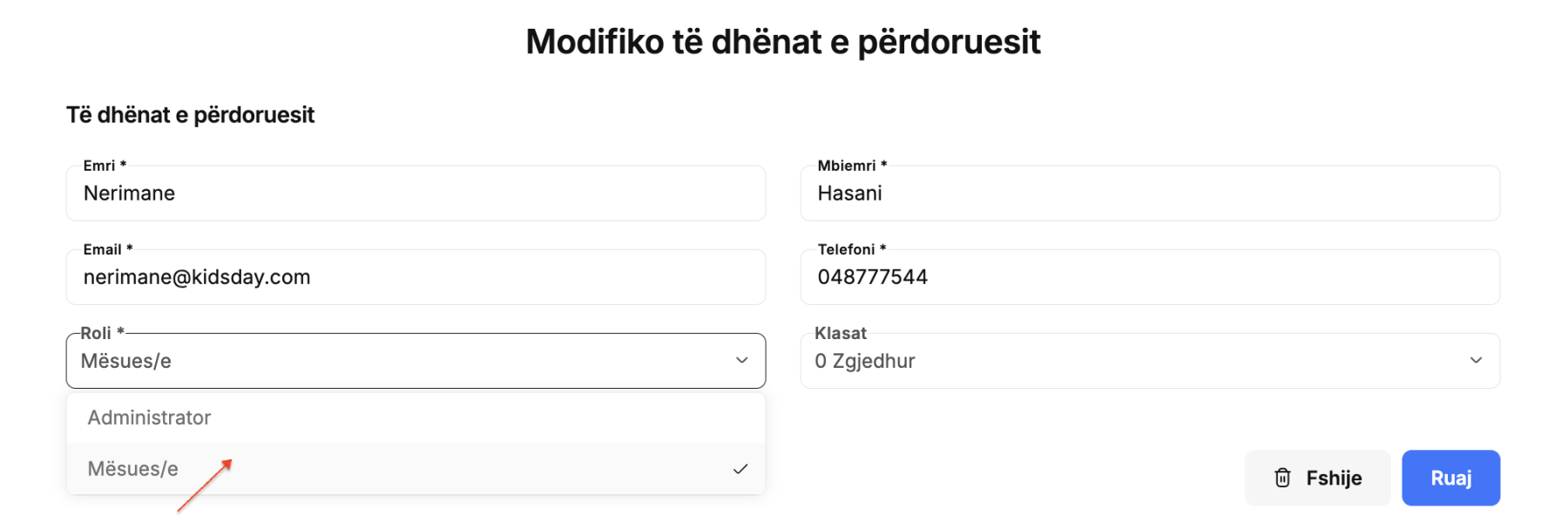
Task: Focus the Emri field containing Nerimane
Action: point(416,194)
